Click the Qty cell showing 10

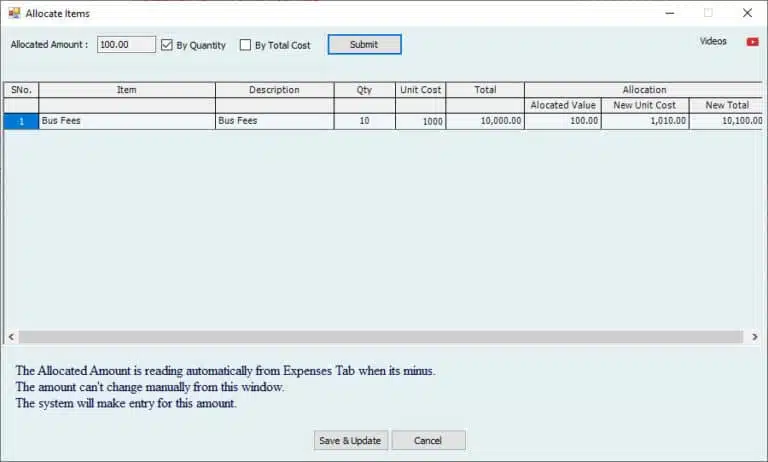tap(364, 121)
